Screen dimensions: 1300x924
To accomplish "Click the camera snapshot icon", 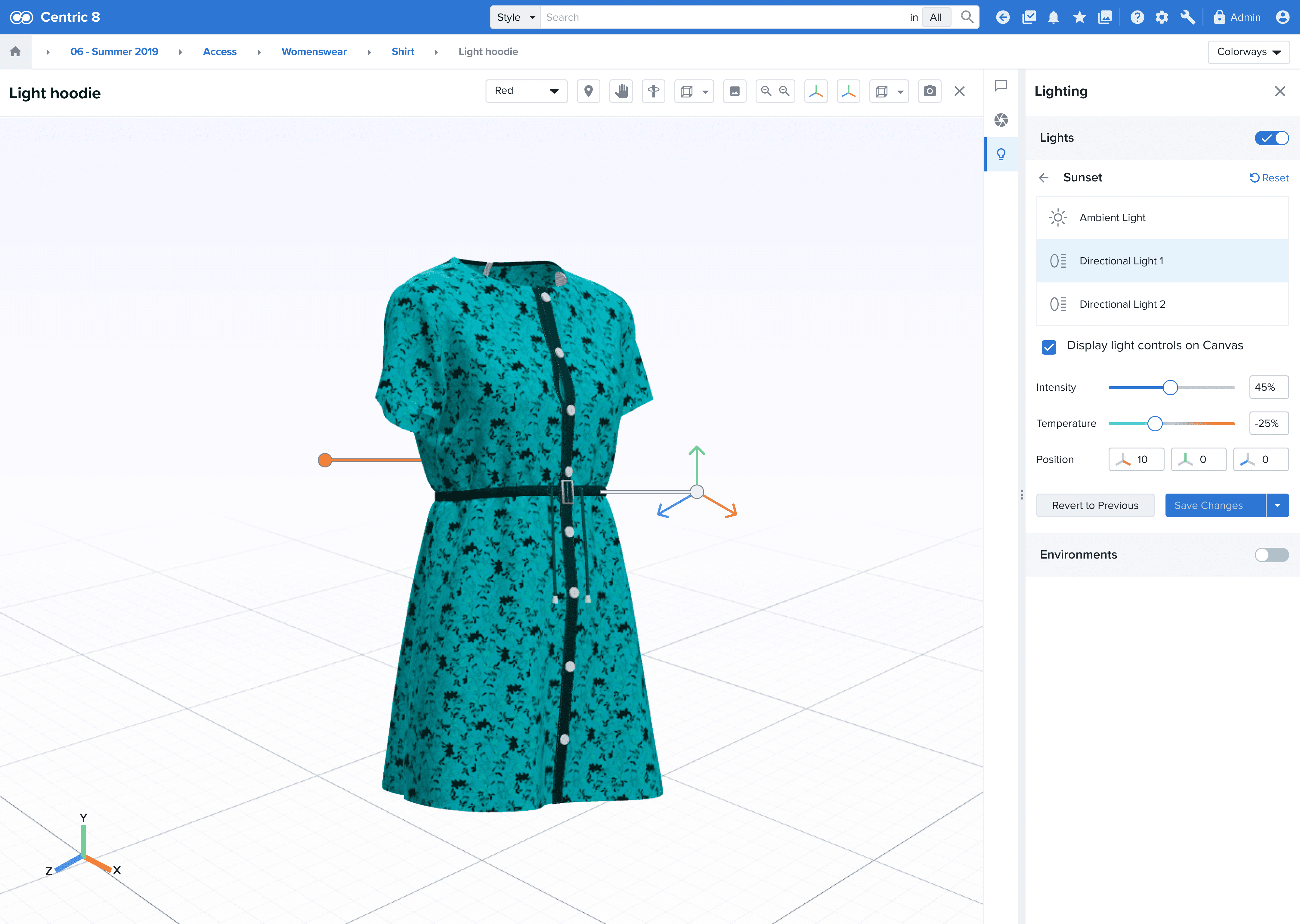I will click(929, 91).
